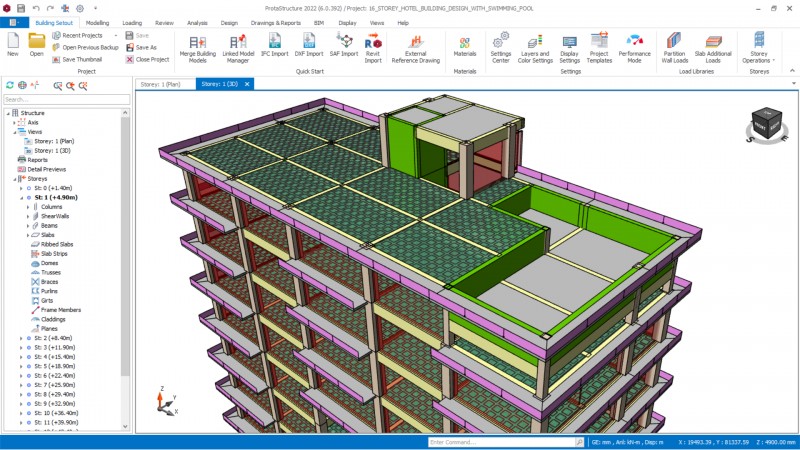800x450 pixels.
Task: Click the globe icon above structure tree
Action: tap(22, 85)
